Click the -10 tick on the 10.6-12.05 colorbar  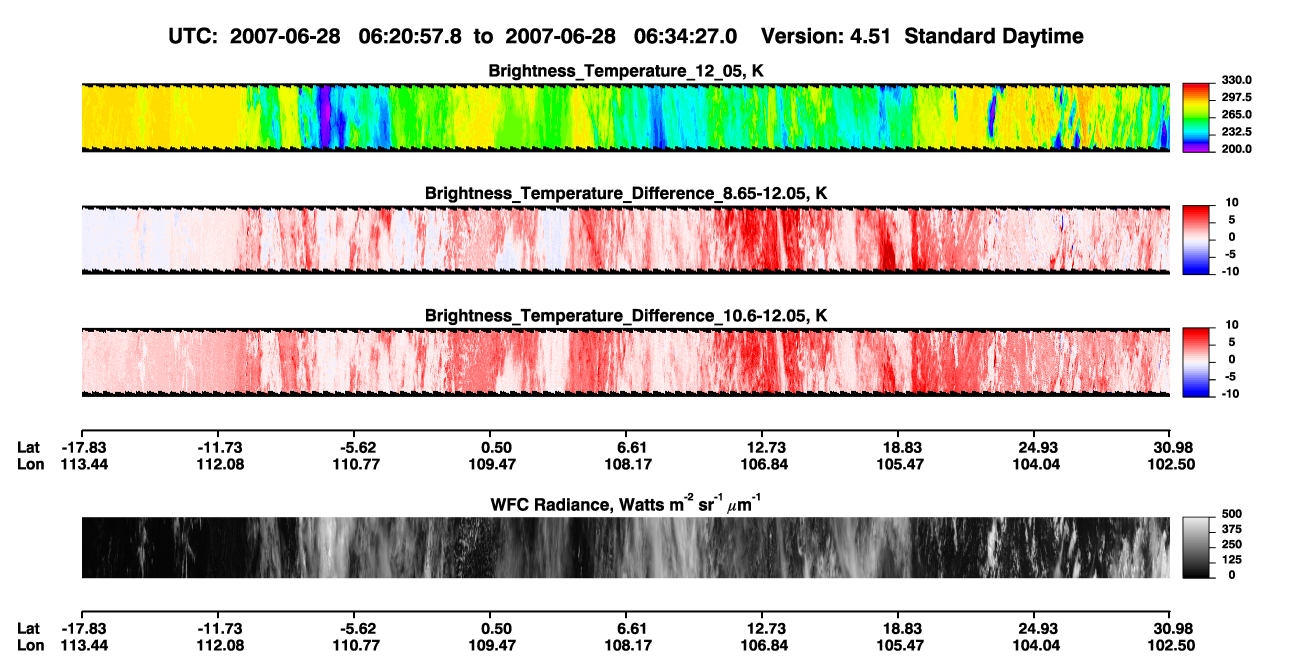click(x=1228, y=394)
